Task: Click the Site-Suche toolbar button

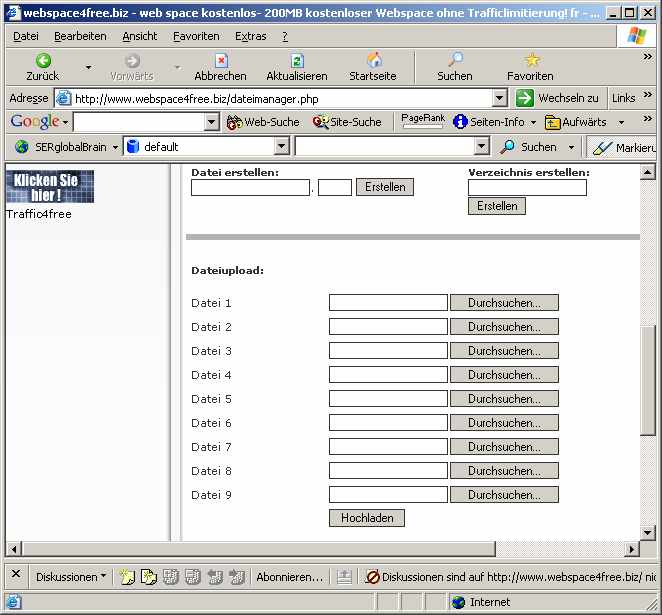Action: coord(347,122)
